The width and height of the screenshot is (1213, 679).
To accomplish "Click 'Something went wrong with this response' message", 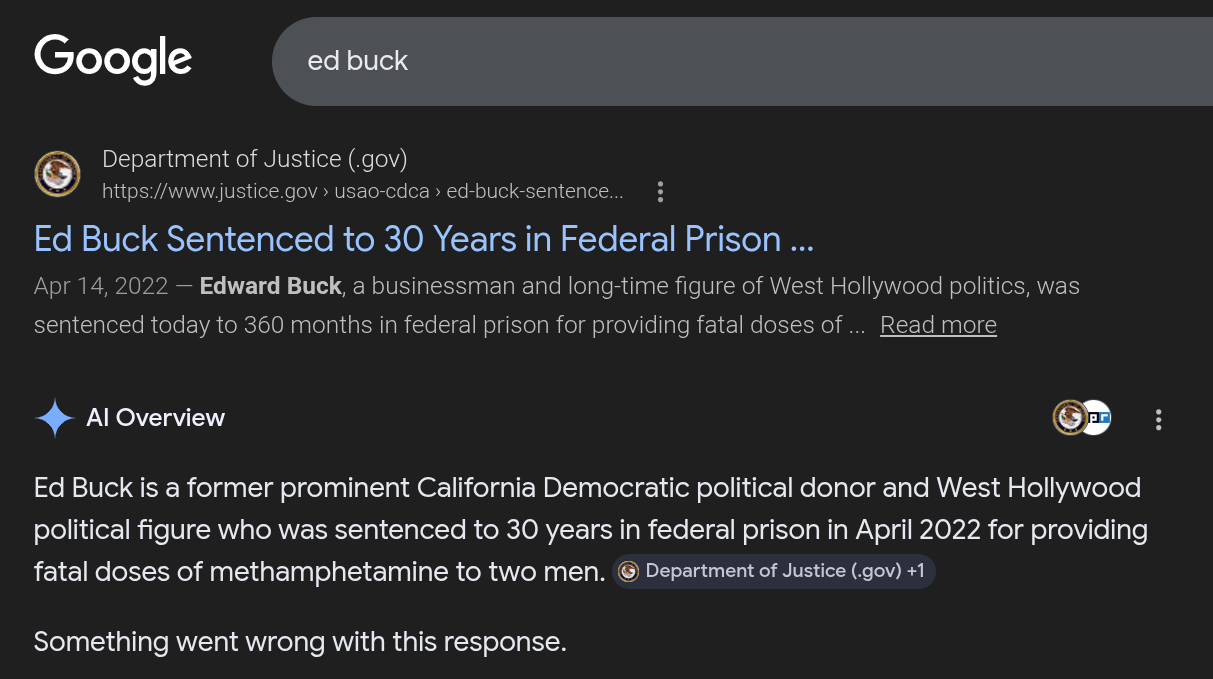I will [300, 641].
